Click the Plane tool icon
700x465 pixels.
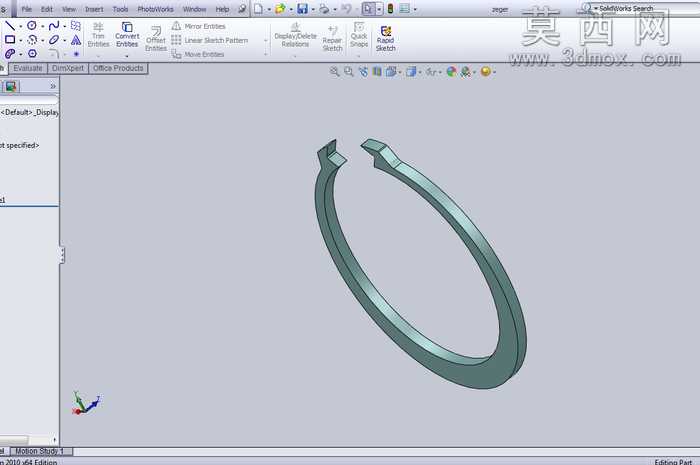76,25
